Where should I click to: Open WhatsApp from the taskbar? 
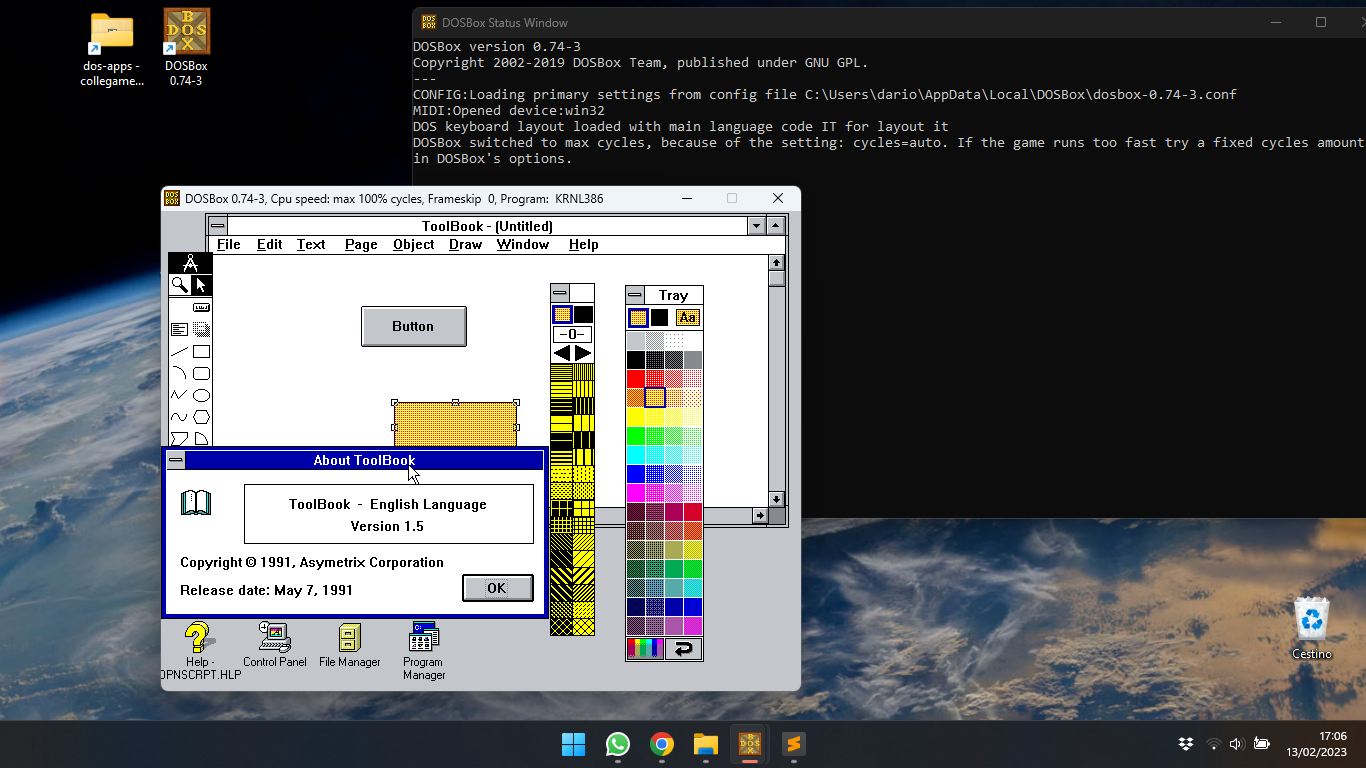click(x=618, y=744)
